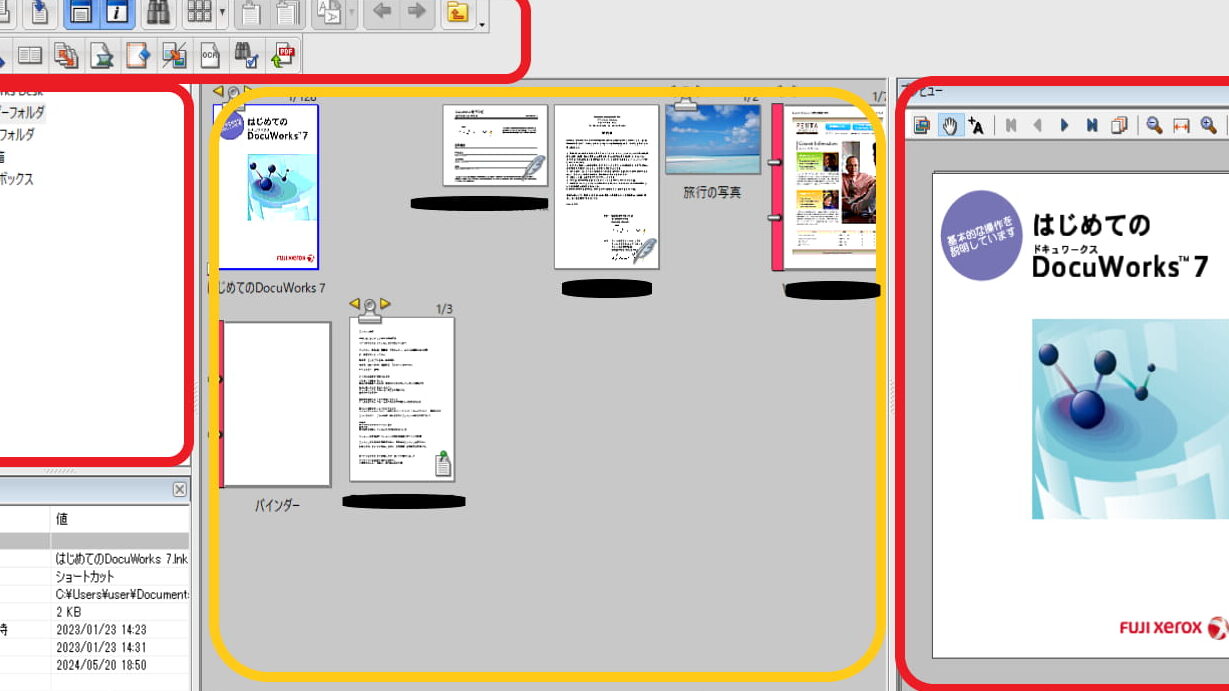
Task: Run OCR with the OCR document icon
Action: pos(210,55)
